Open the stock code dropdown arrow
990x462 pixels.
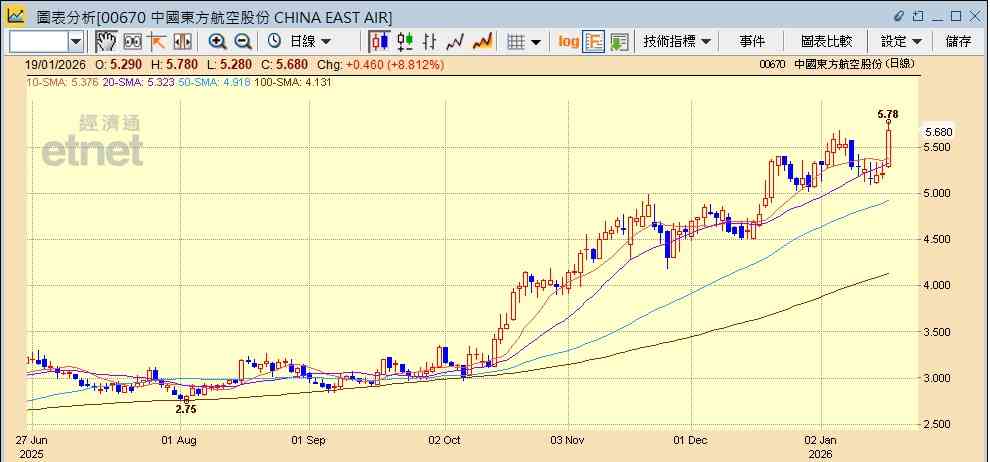pyautogui.click(x=76, y=42)
